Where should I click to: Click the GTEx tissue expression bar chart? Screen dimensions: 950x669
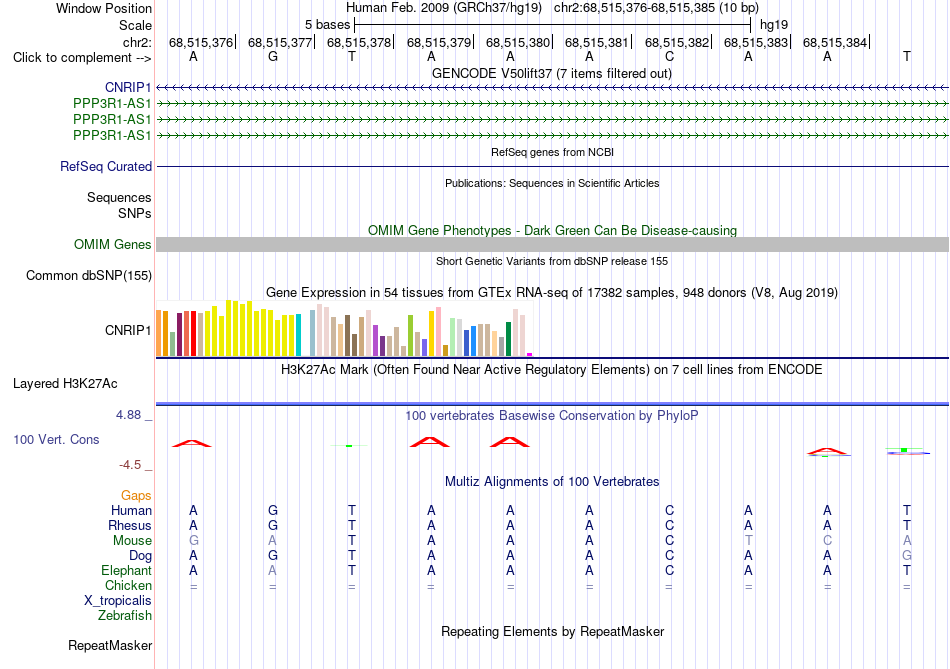click(x=344, y=328)
